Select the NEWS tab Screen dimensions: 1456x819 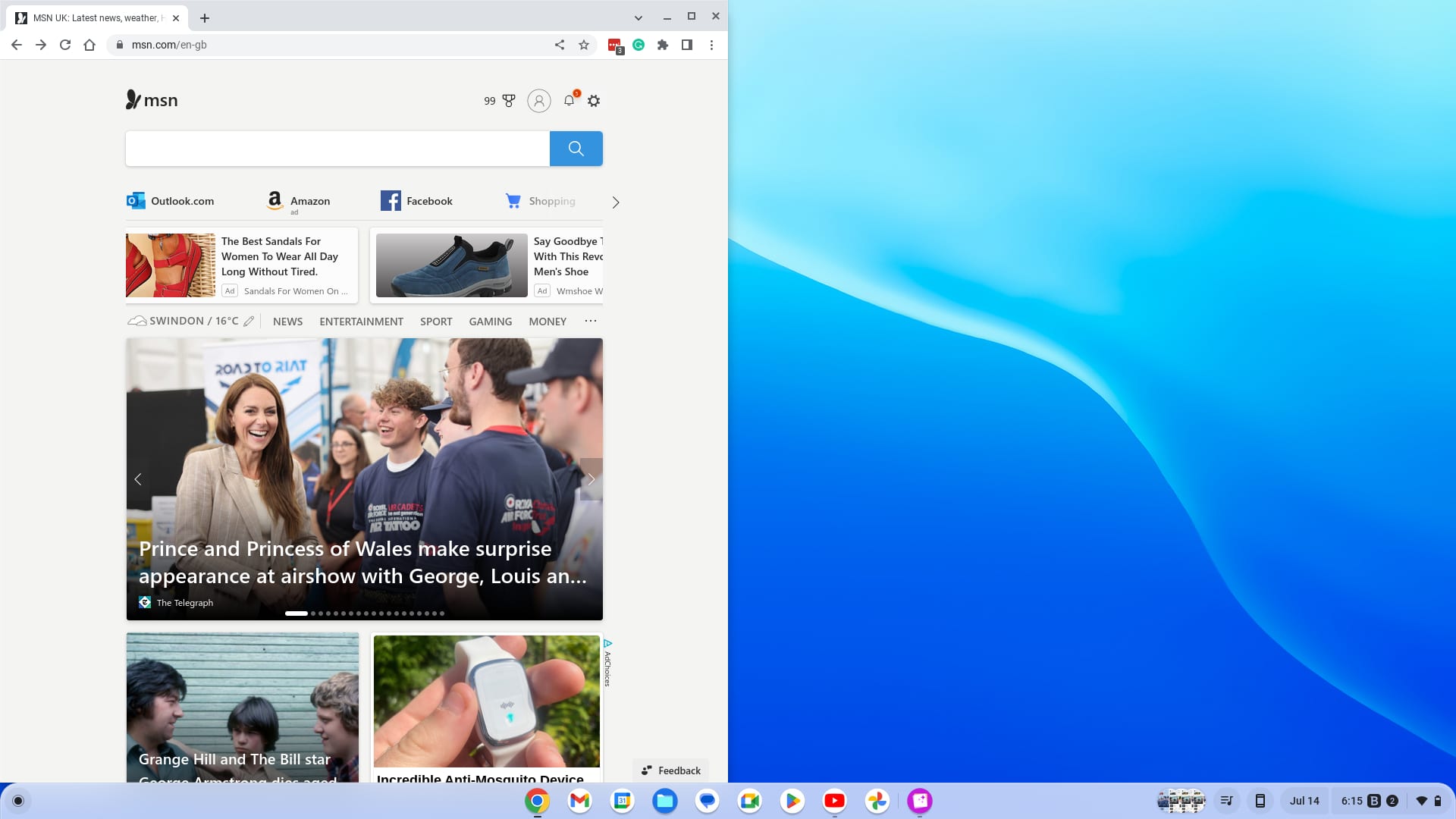point(287,322)
